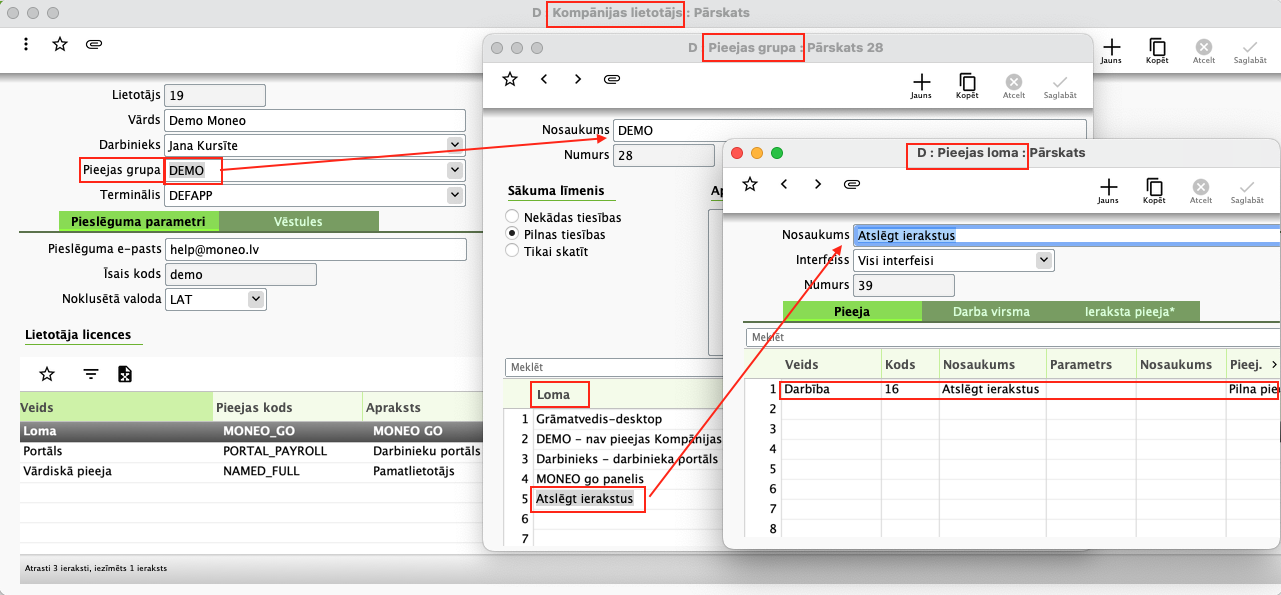Image resolution: width=1281 pixels, height=595 pixels.
Task: Click Jauns plus icon in Pieejas loma window
Action: click(1108, 188)
